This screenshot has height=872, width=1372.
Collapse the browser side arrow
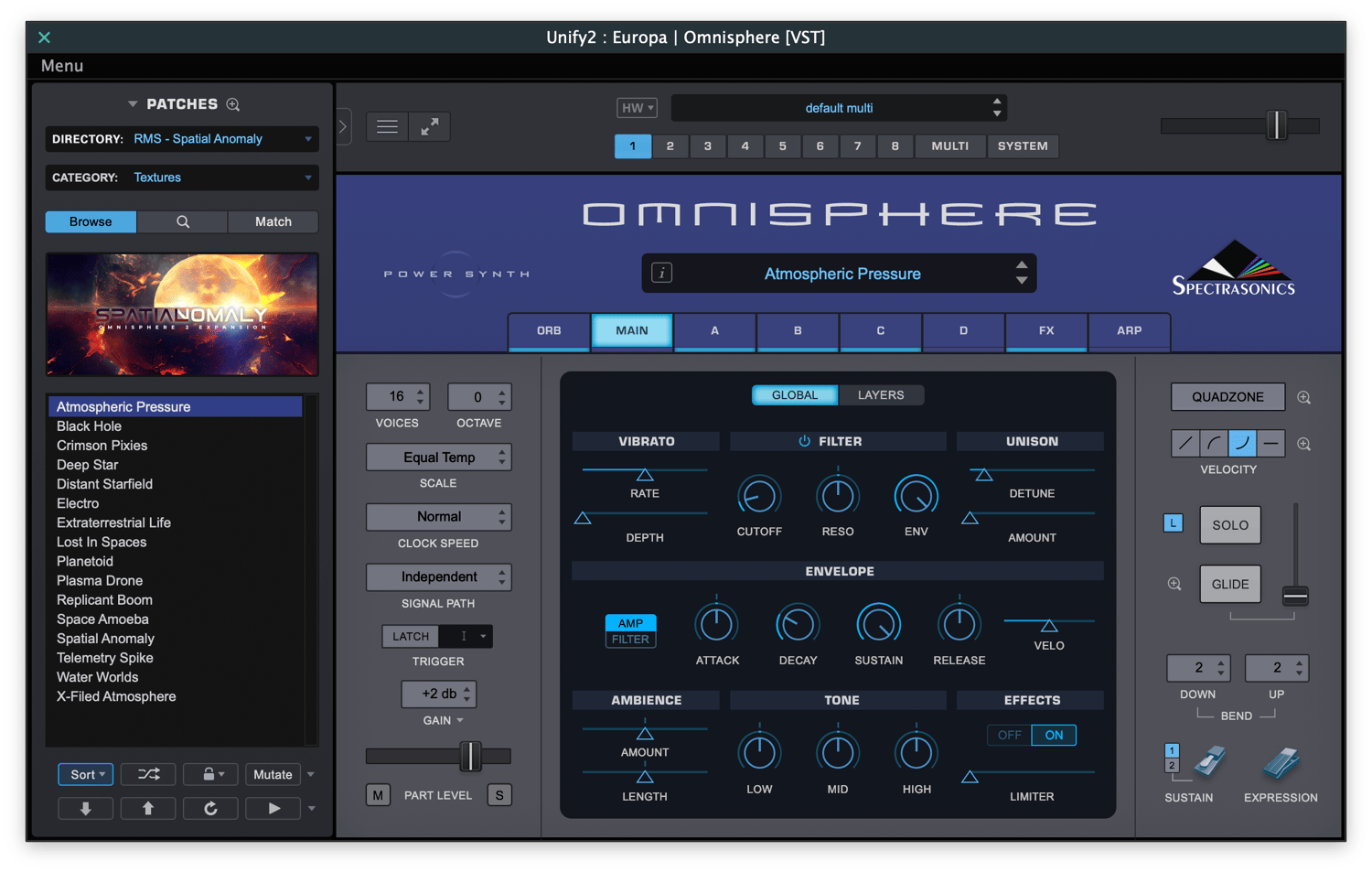point(343,126)
